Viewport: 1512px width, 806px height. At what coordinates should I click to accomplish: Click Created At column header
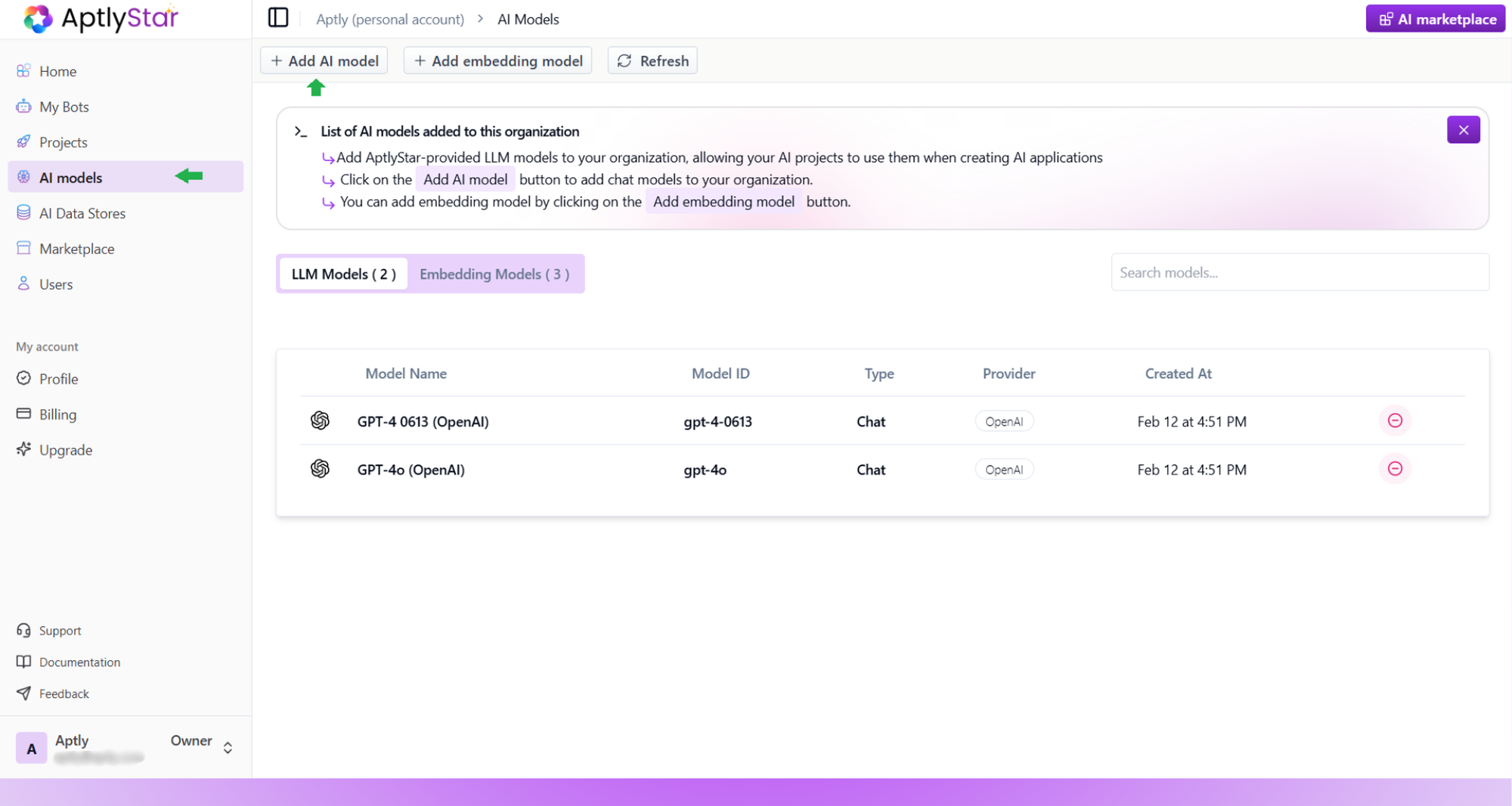click(x=1178, y=374)
